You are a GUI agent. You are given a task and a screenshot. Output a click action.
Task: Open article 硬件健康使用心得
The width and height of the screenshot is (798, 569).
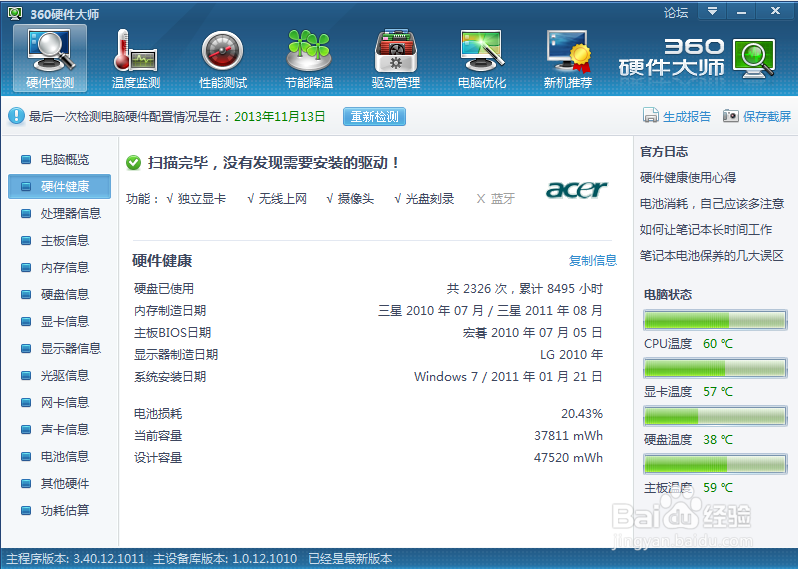point(688,177)
